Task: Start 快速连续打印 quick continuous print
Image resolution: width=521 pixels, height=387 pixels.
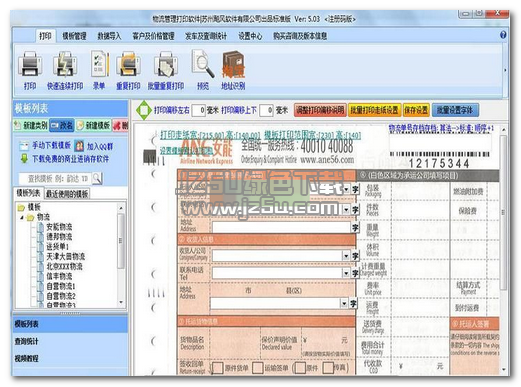Action: click(x=65, y=64)
